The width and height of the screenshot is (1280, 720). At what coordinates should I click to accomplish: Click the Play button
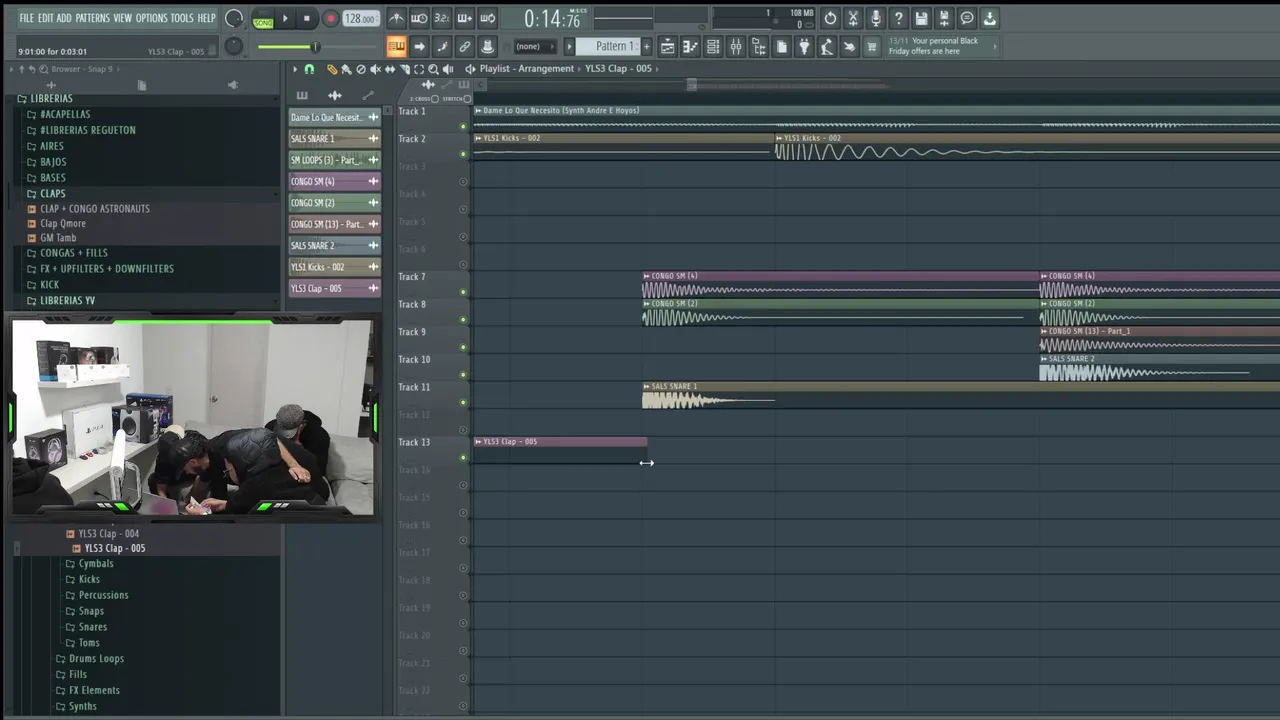285,18
